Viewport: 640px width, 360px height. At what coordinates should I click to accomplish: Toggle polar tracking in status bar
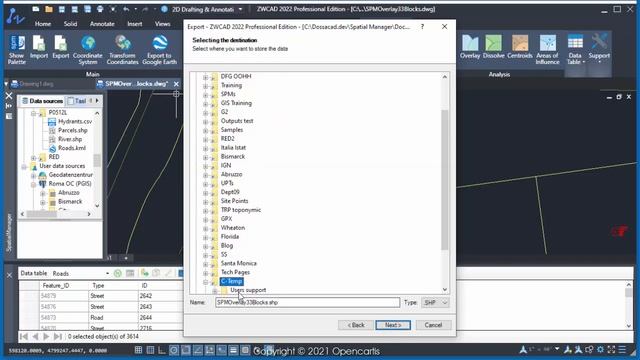[x=174, y=350]
